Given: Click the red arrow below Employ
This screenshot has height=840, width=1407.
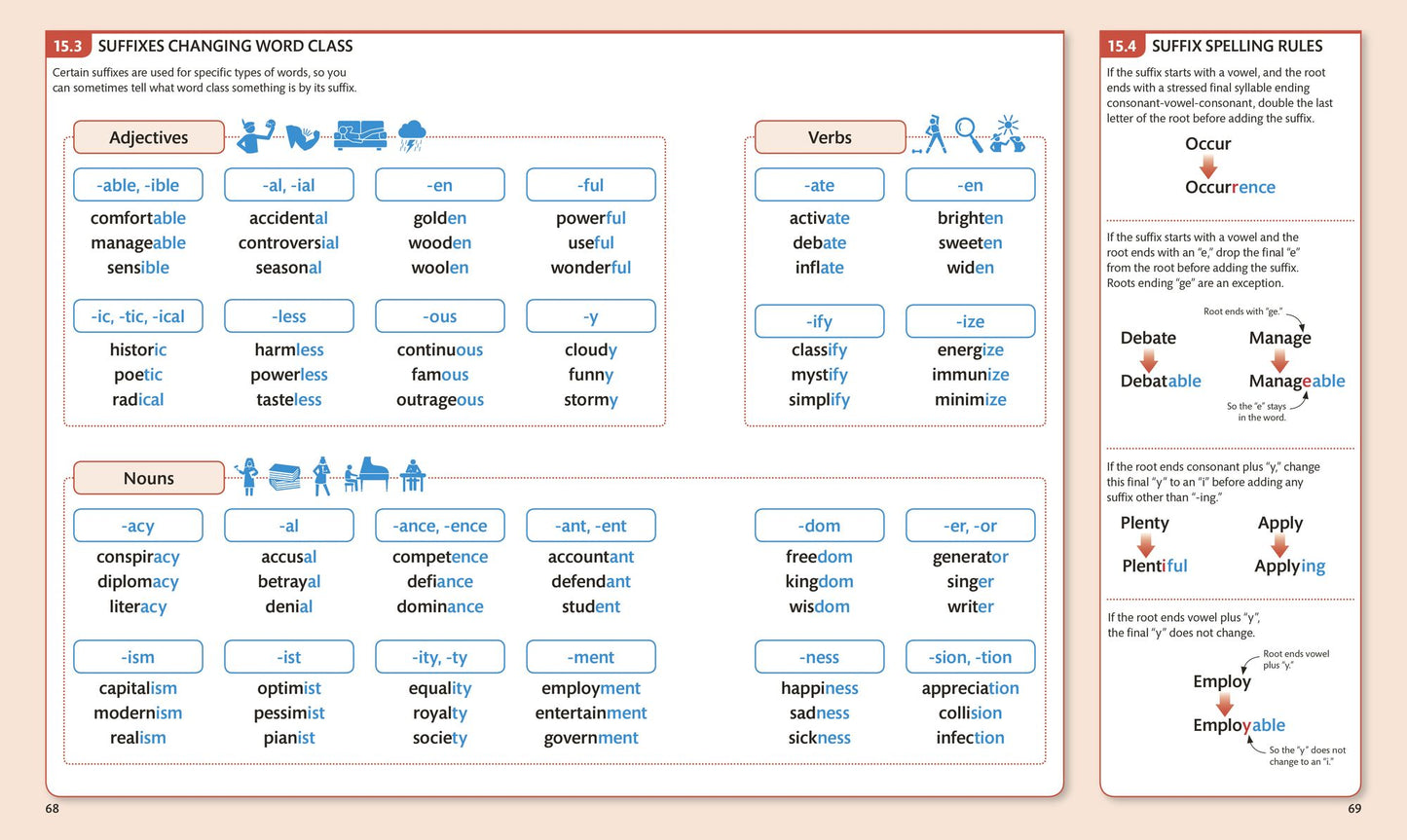Looking at the screenshot, I should (x=1224, y=704).
